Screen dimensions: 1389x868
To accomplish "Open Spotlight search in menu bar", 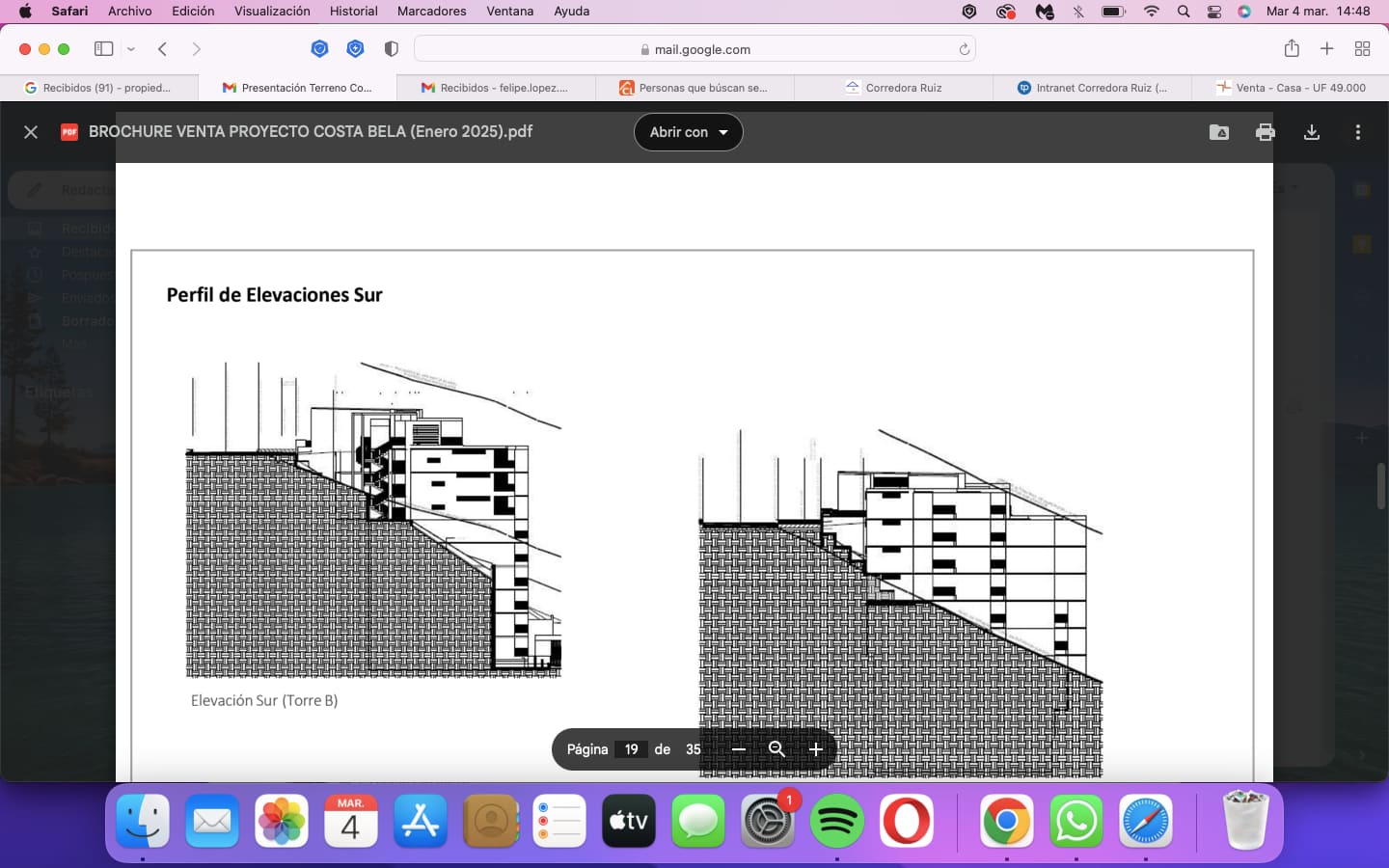I will 1184,12.
